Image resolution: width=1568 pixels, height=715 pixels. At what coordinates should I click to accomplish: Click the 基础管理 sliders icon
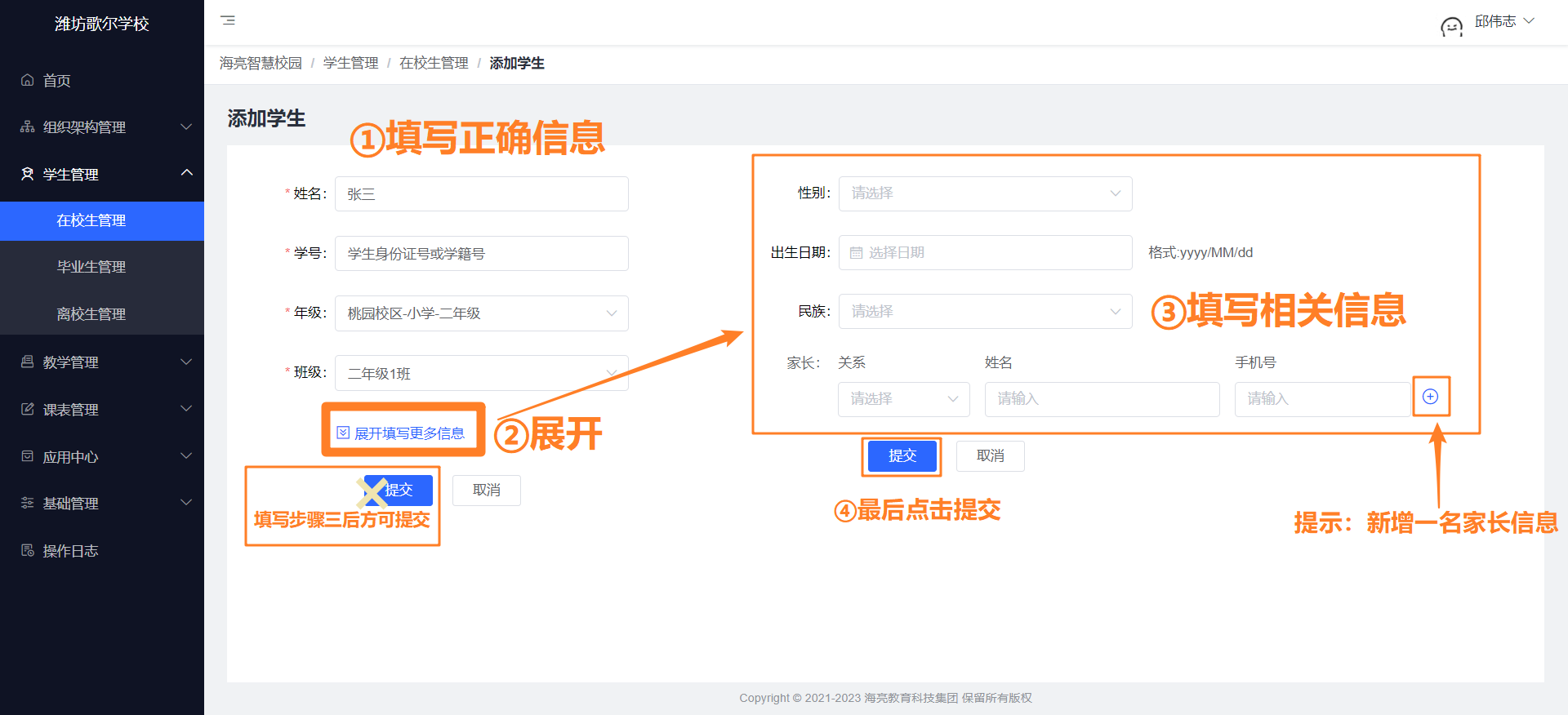[x=28, y=503]
